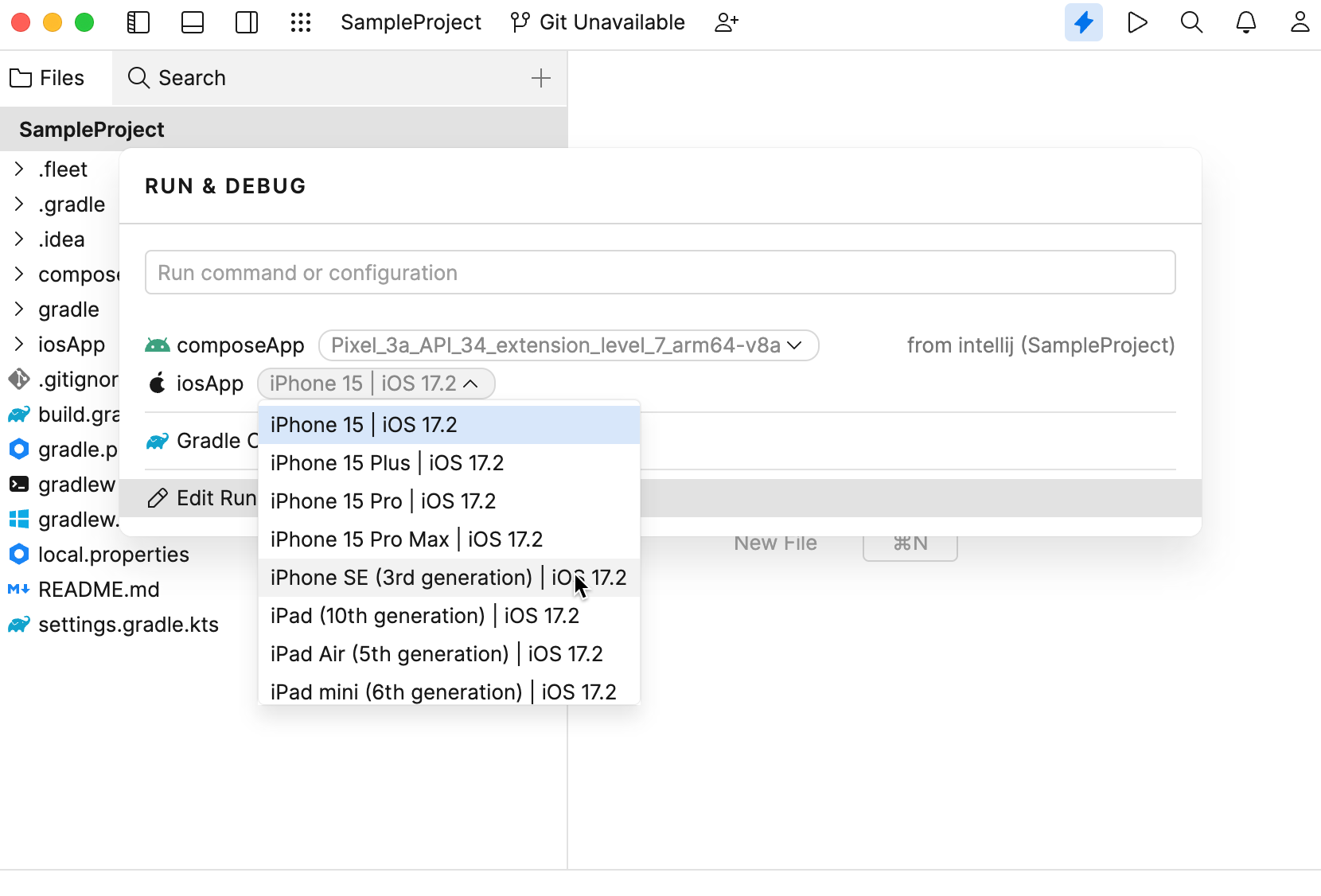Screen dimensions: 1321x896
Task: Click the Android icon next to composeApp
Action: point(158,345)
